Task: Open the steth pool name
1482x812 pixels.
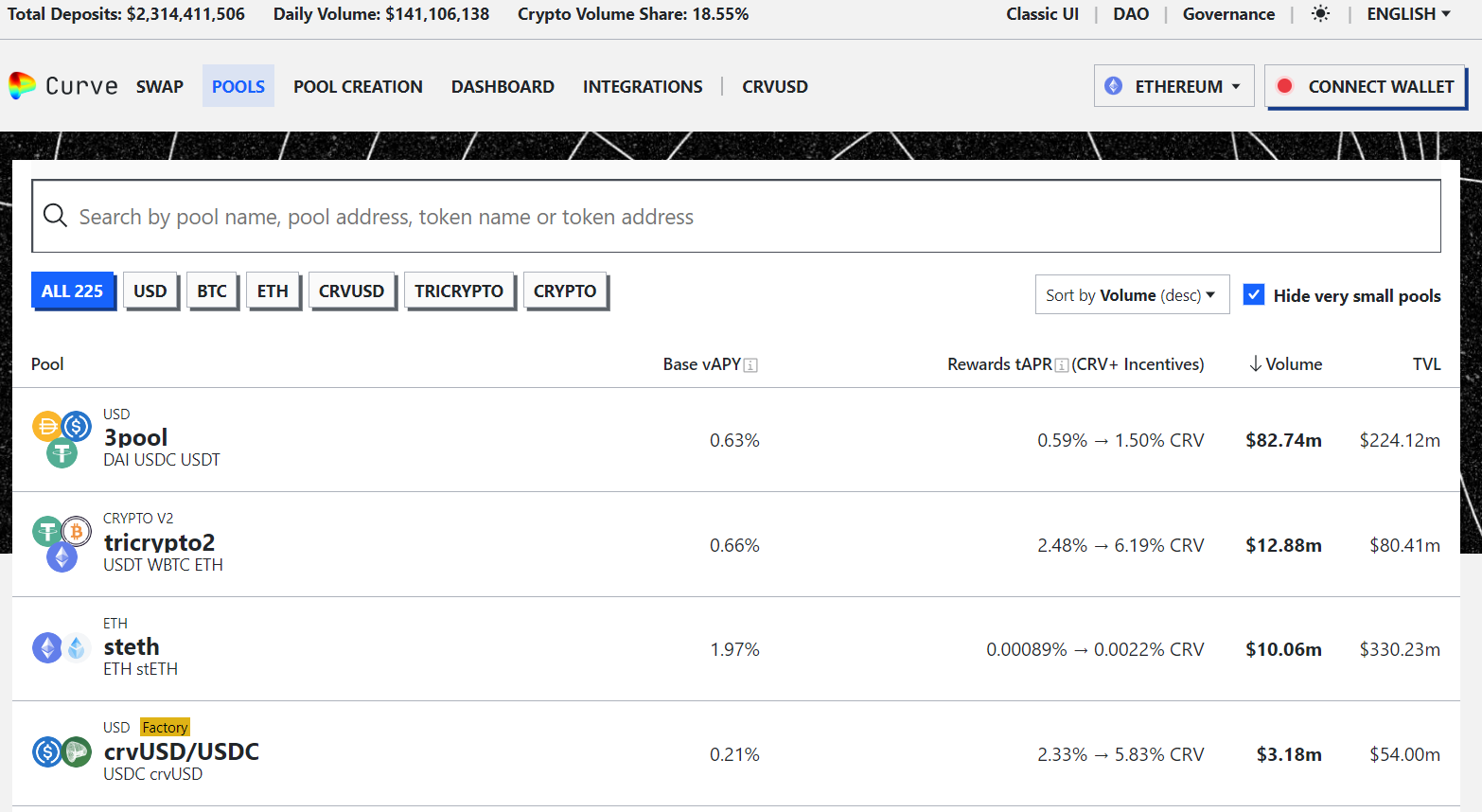Action: (132, 646)
